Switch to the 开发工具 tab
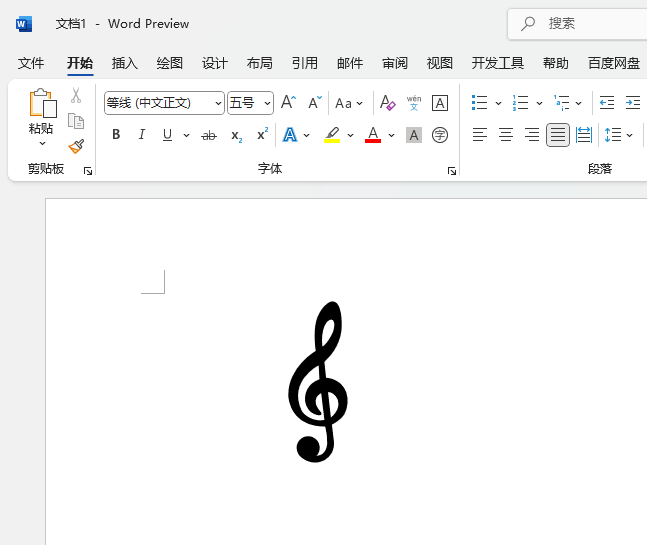The height and width of the screenshot is (545, 647). [x=498, y=63]
